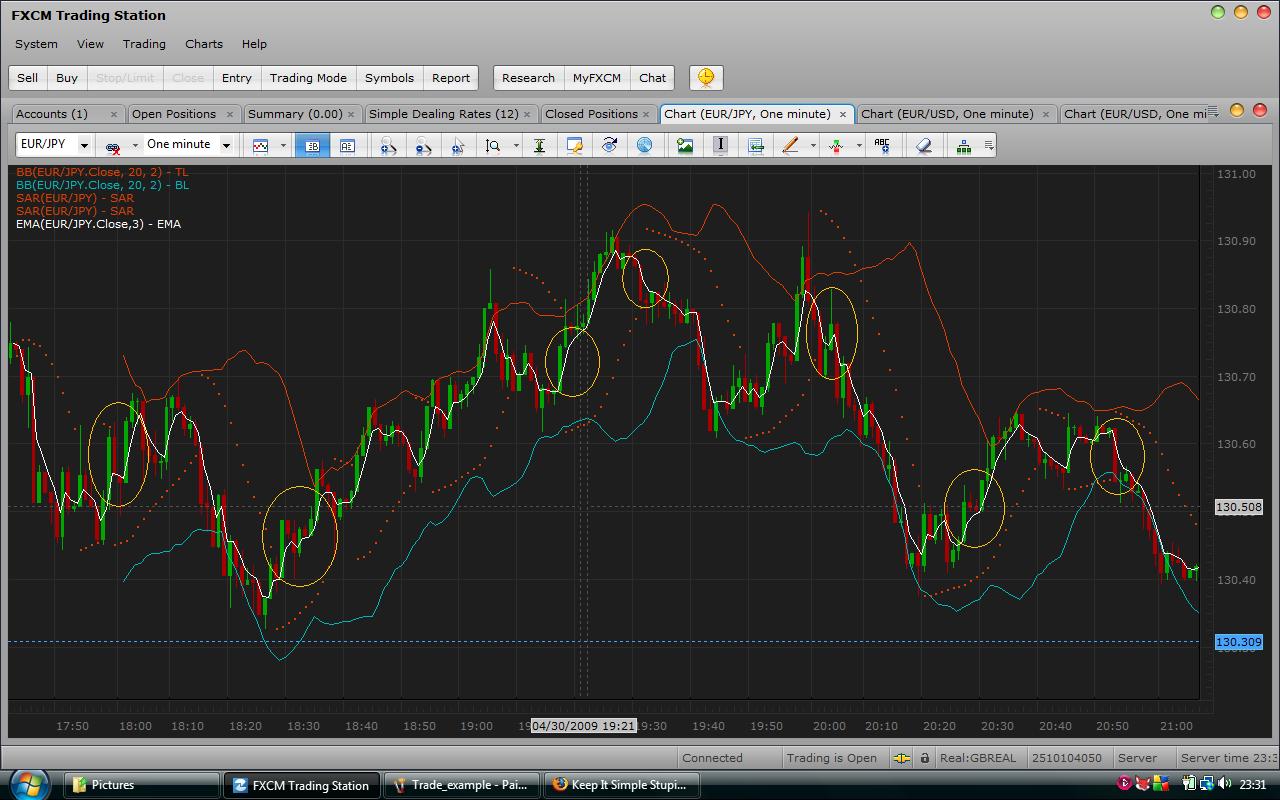Open the Charts menu

click(x=204, y=44)
